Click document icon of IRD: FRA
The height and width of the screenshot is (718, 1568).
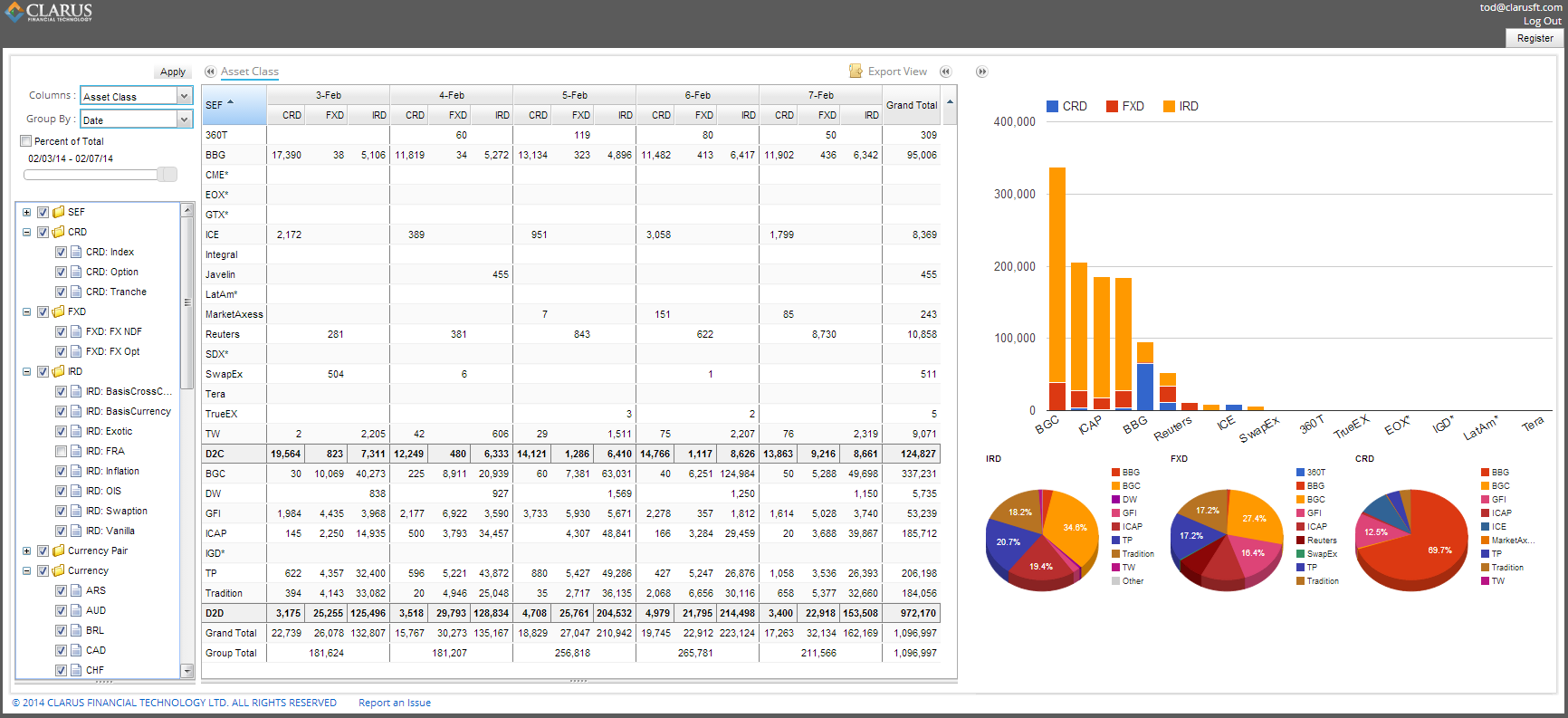(x=77, y=451)
